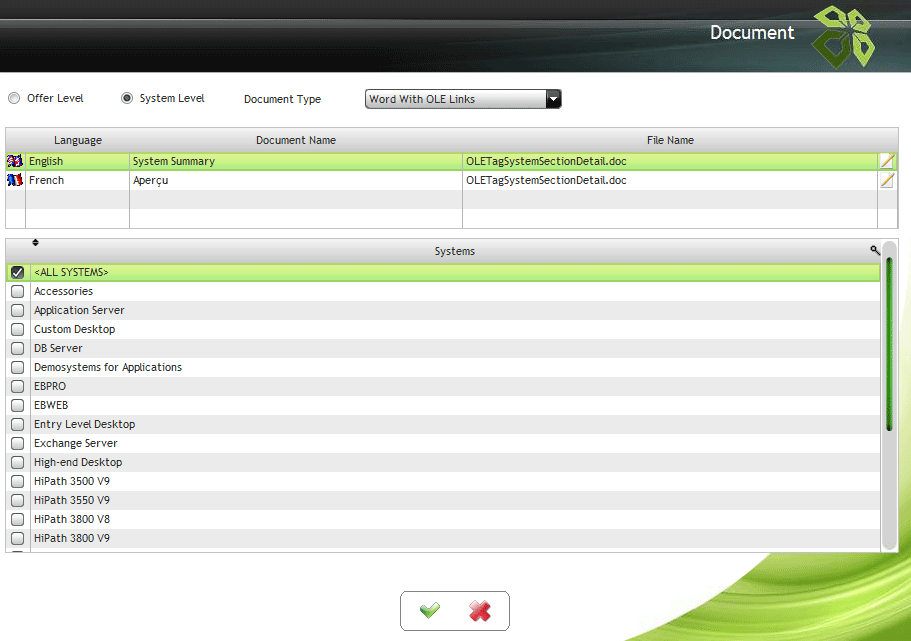Click the Language column header
This screenshot has width=911, height=641.
[78, 140]
